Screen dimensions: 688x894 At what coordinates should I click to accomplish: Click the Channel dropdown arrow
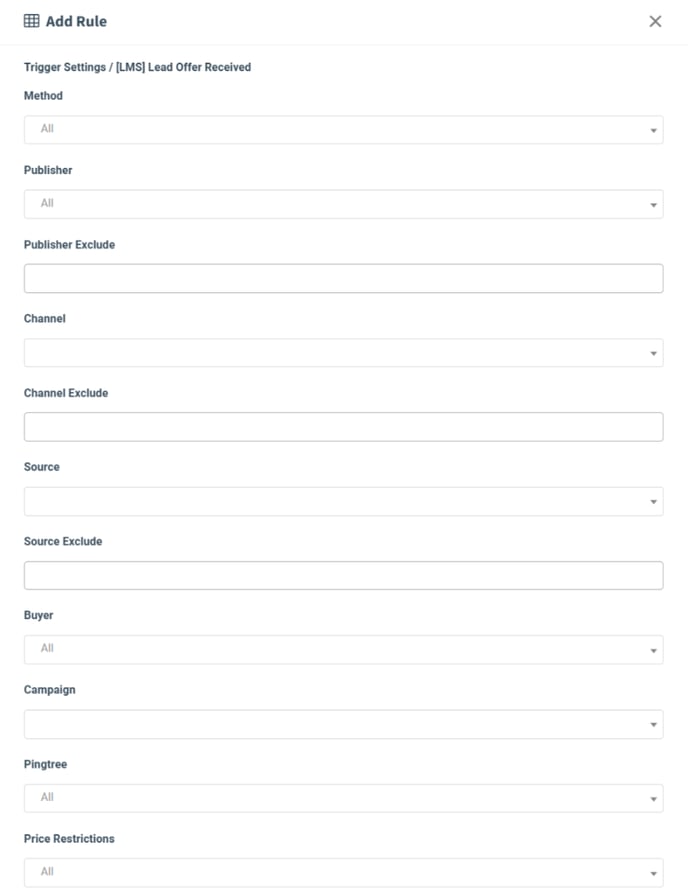[x=653, y=353]
